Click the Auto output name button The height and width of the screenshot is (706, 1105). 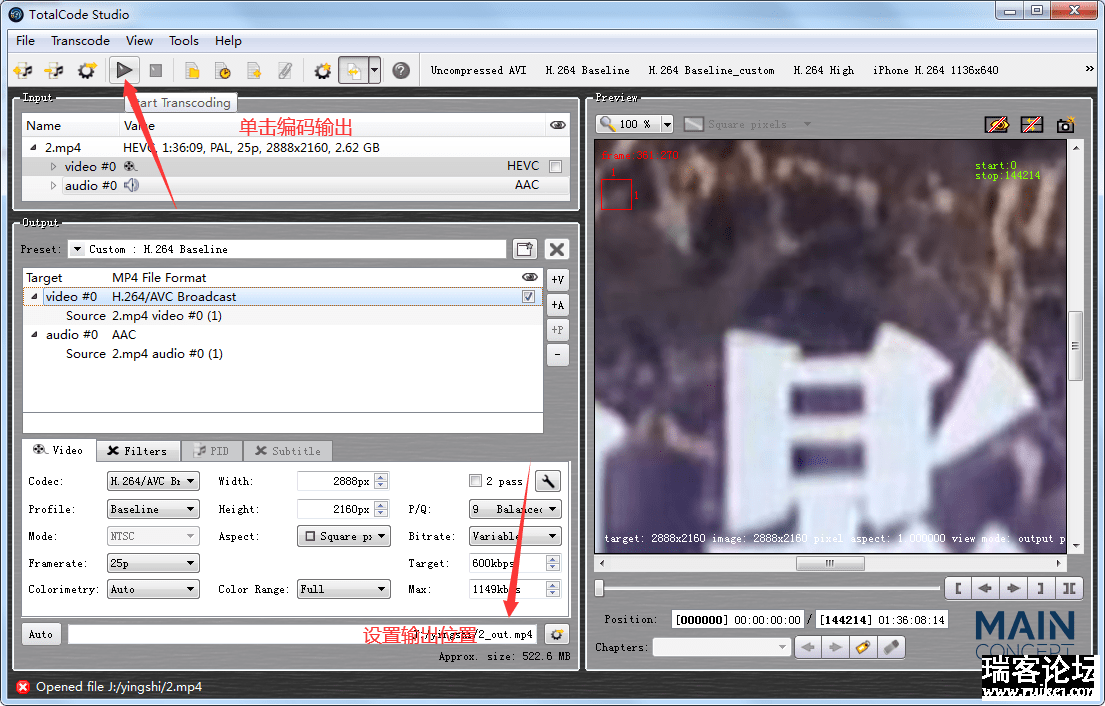(41, 634)
